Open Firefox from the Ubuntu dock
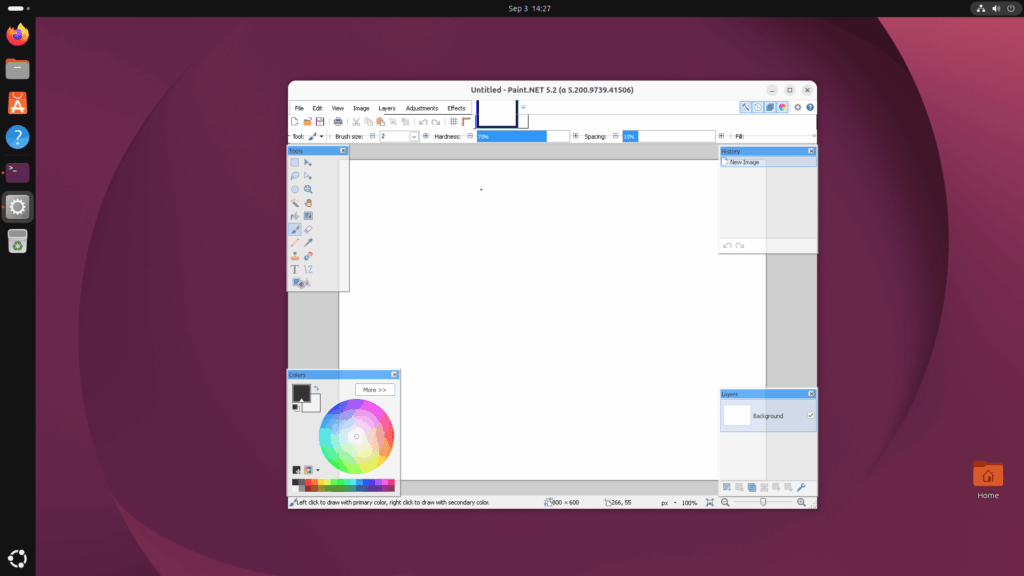This screenshot has width=1024, height=576. (x=18, y=35)
